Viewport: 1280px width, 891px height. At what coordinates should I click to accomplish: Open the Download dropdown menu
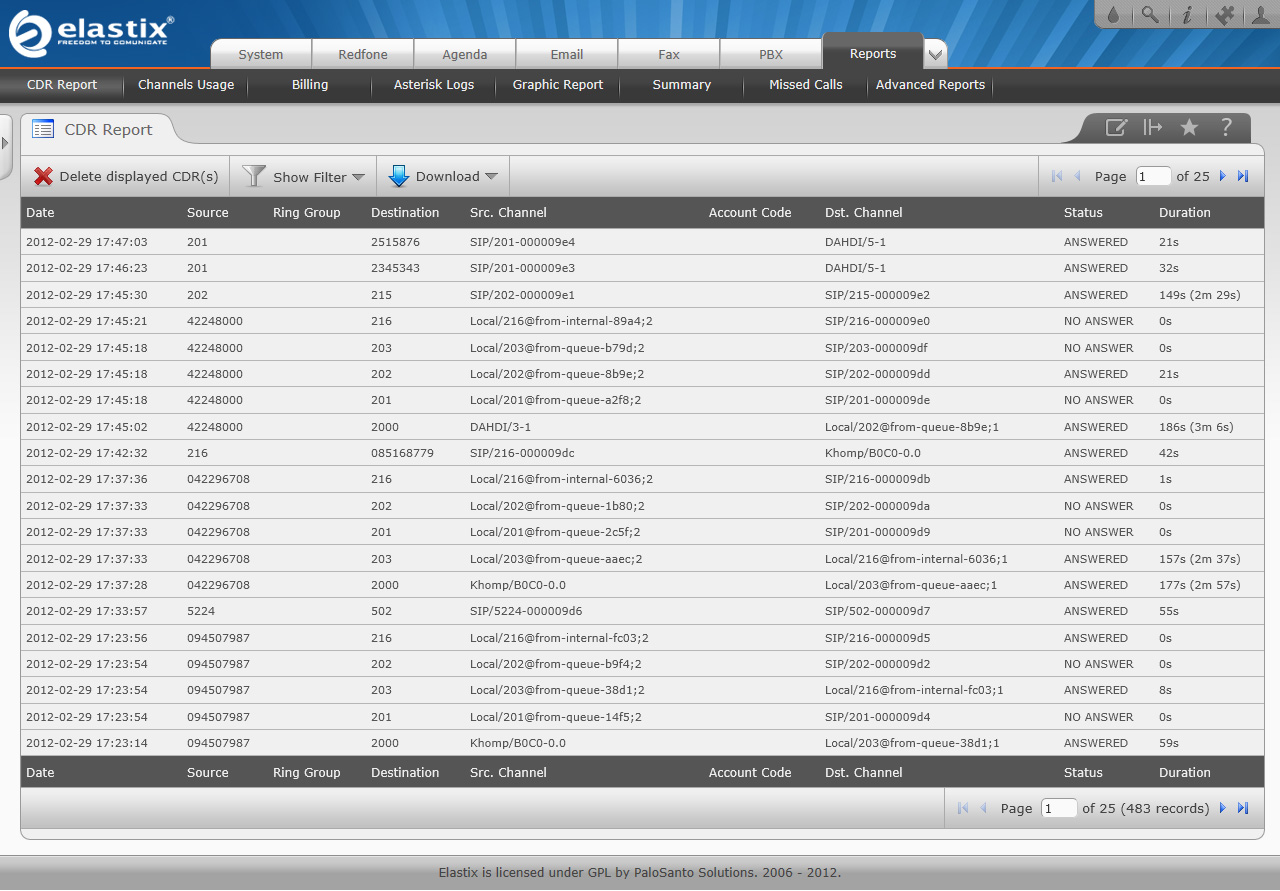443,177
